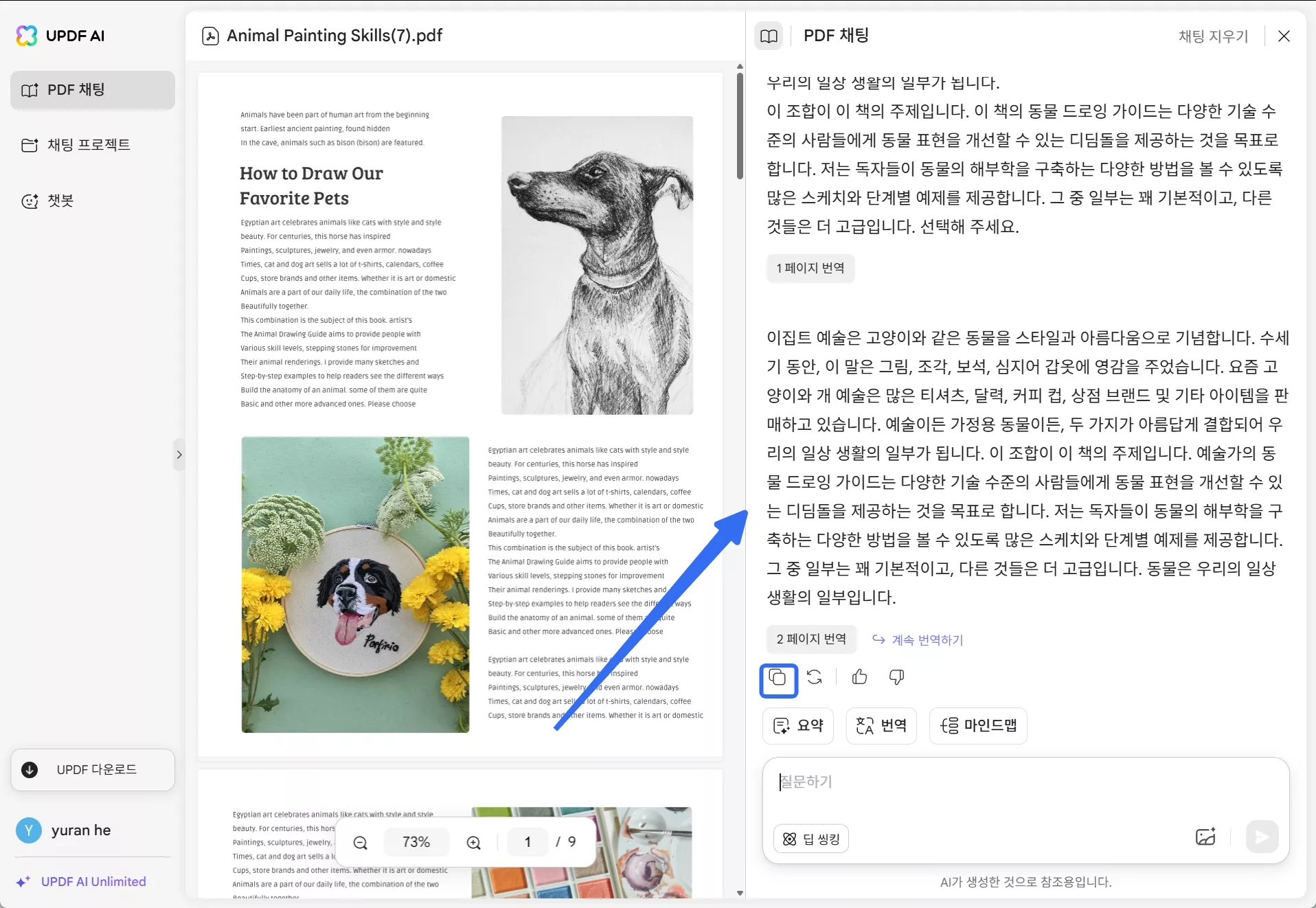Click the send message arrow button
Screen dimensions: 1316x908
1262,837
